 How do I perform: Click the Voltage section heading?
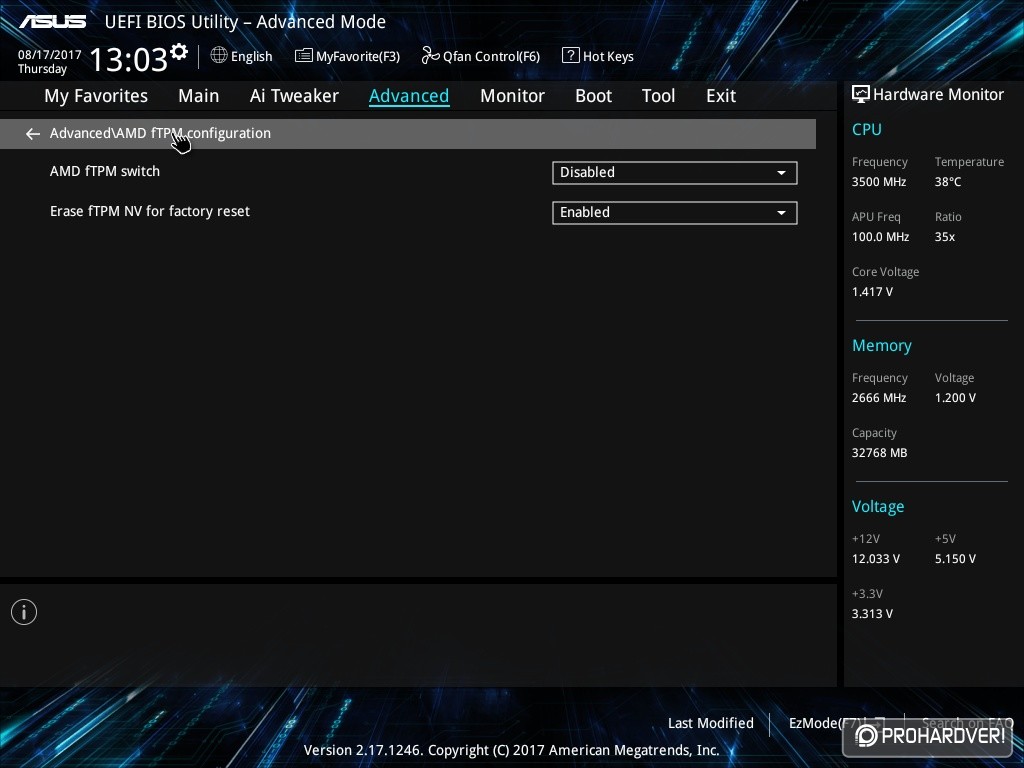point(878,506)
